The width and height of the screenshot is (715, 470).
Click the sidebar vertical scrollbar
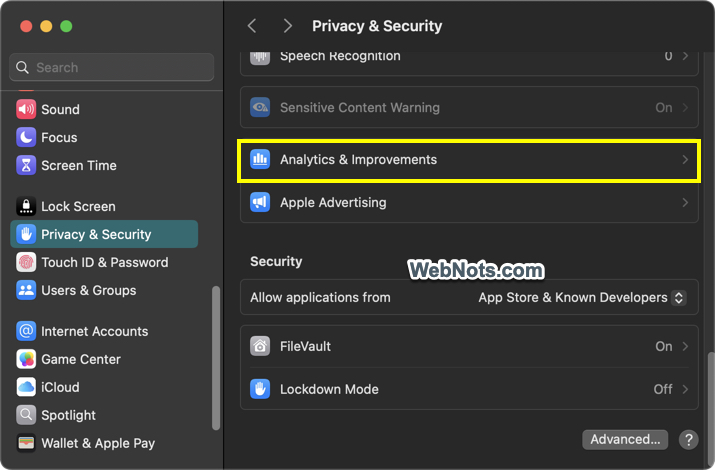216,358
